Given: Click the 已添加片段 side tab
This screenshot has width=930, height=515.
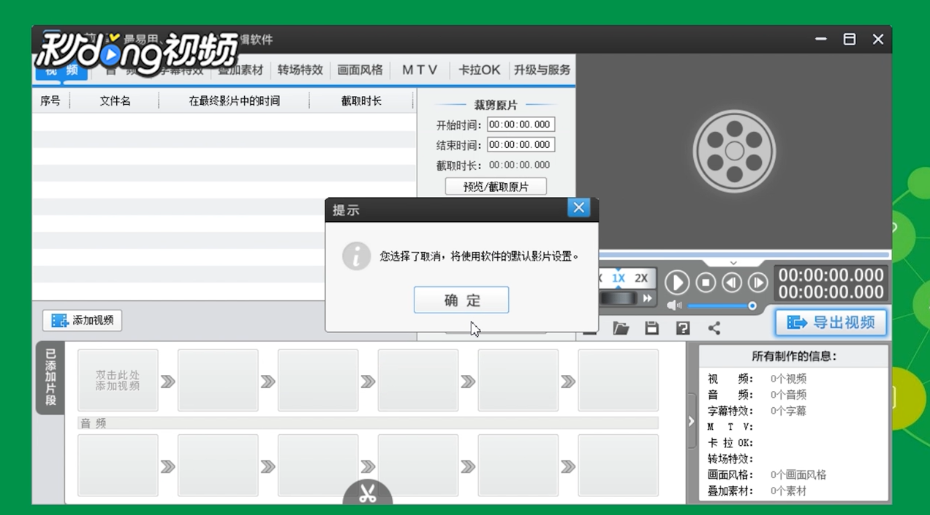Looking at the screenshot, I should [x=50, y=377].
